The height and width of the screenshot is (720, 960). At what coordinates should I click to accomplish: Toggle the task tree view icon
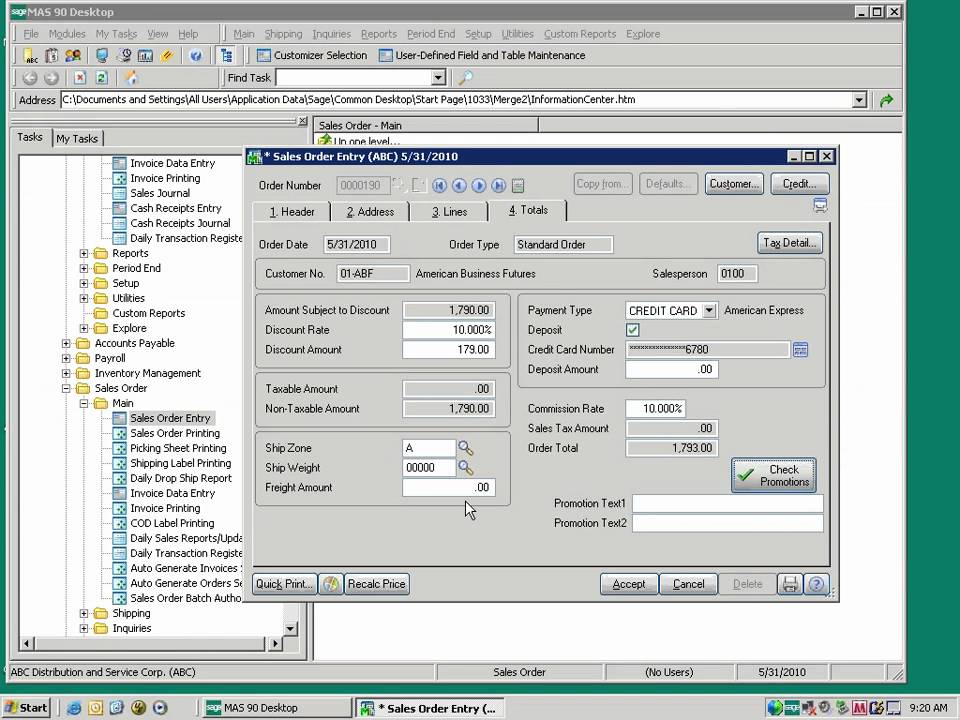[227, 56]
